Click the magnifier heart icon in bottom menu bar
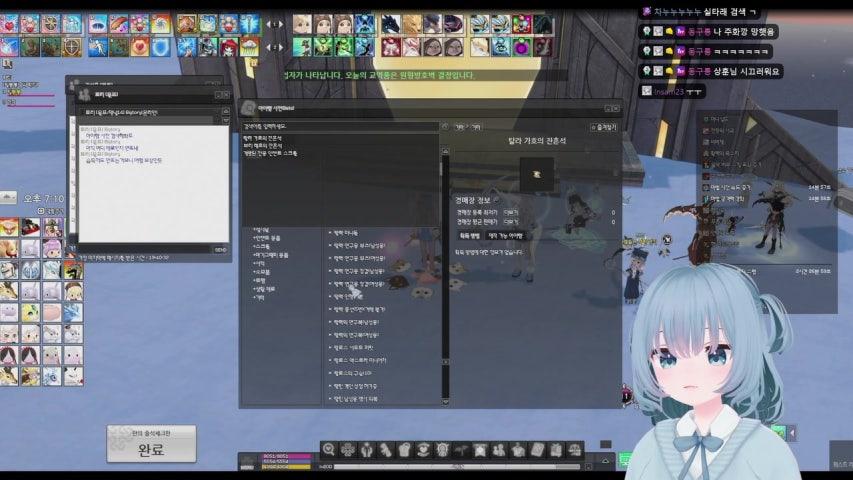 click(x=329, y=450)
